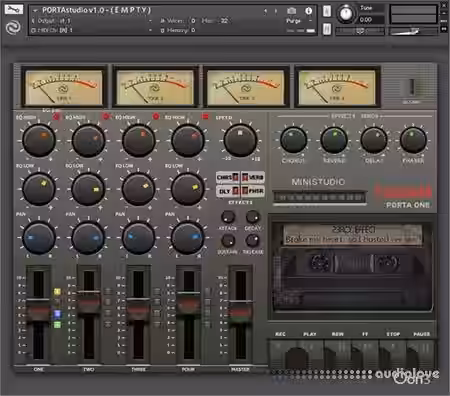Image resolution: width=450 pixels, height=396 pixels.
Task: Adjust the Delay effect send knob
Action: coord(374,140)
